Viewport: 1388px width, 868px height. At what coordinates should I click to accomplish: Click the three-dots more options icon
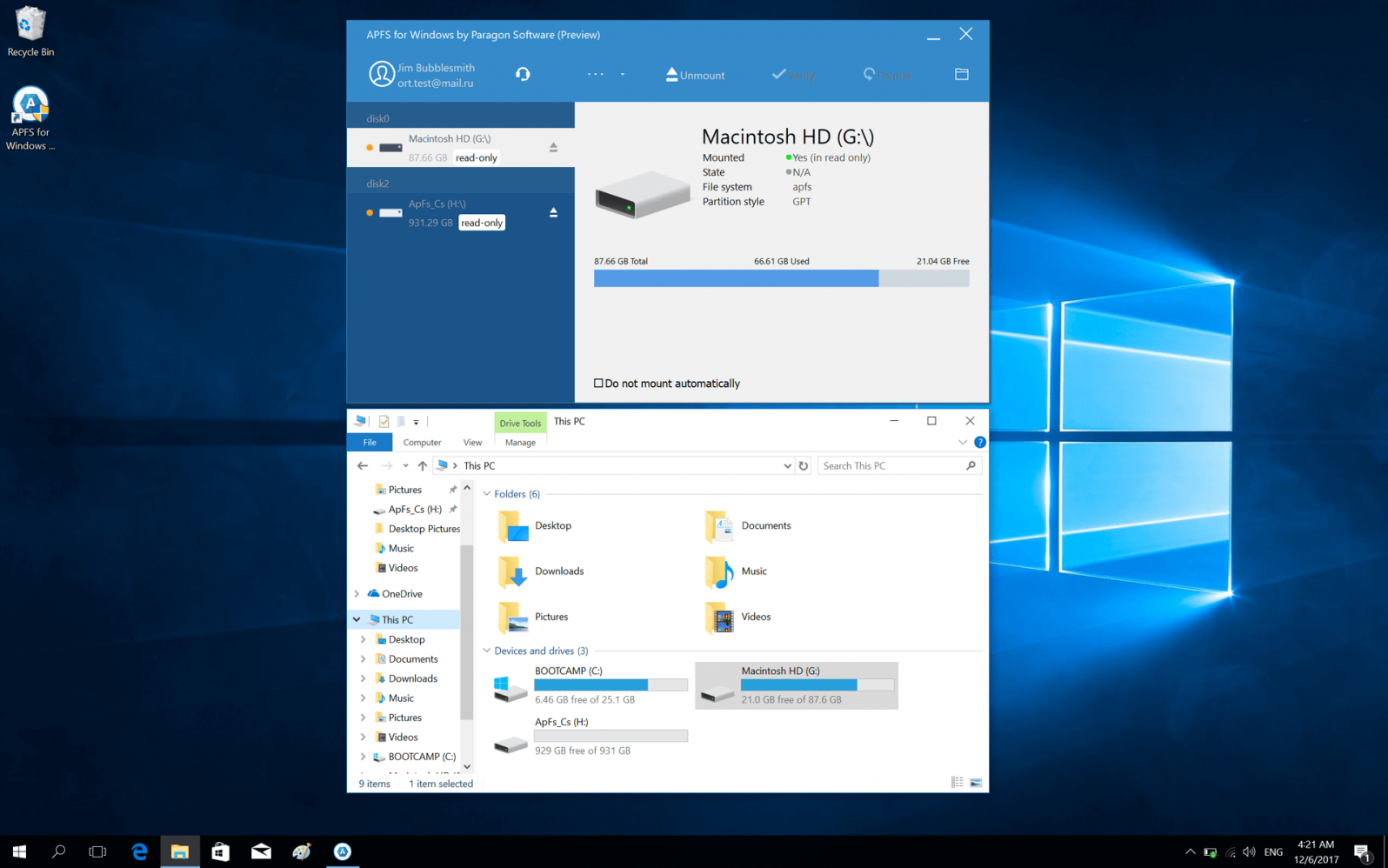click(595, 75)
